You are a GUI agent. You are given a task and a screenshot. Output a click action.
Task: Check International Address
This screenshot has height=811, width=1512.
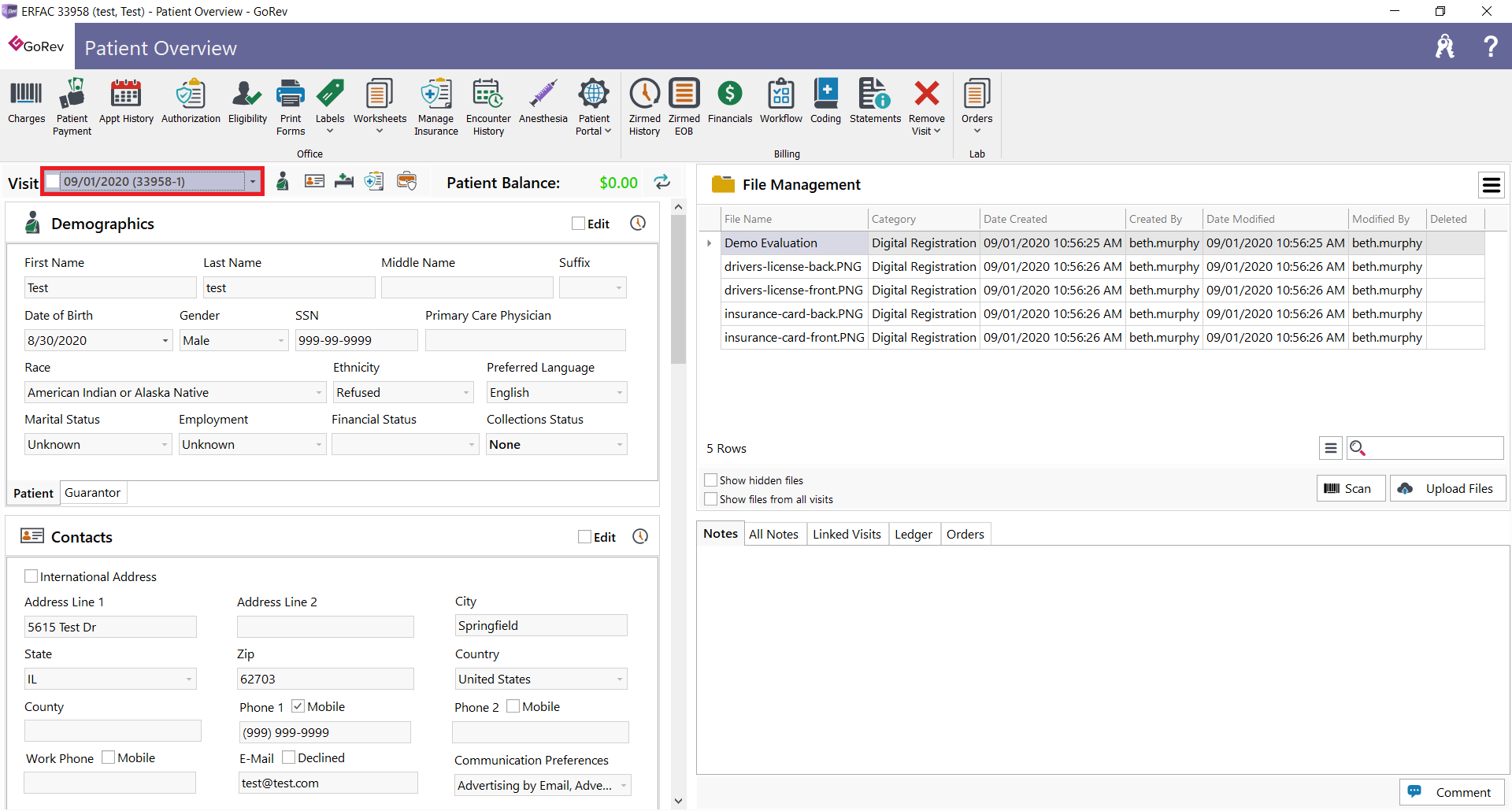[31, 576]
